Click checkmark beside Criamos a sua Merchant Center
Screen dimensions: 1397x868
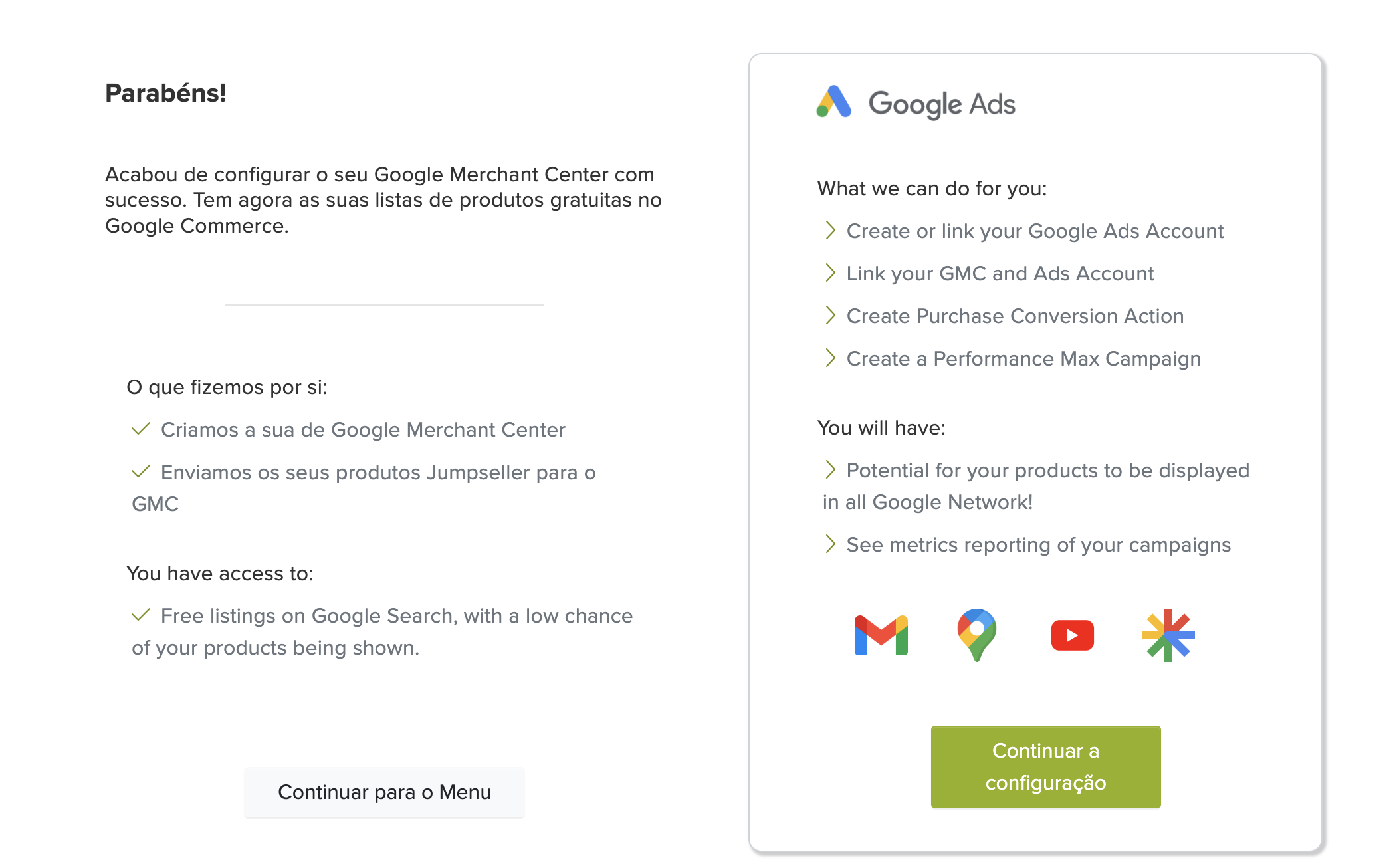pos(141,429)
